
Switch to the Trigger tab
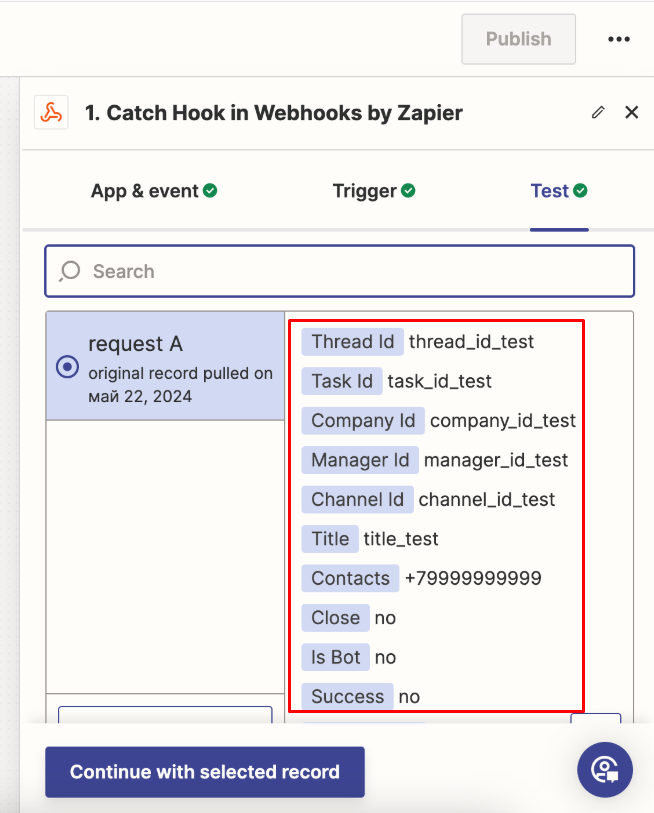pos(364,191)
